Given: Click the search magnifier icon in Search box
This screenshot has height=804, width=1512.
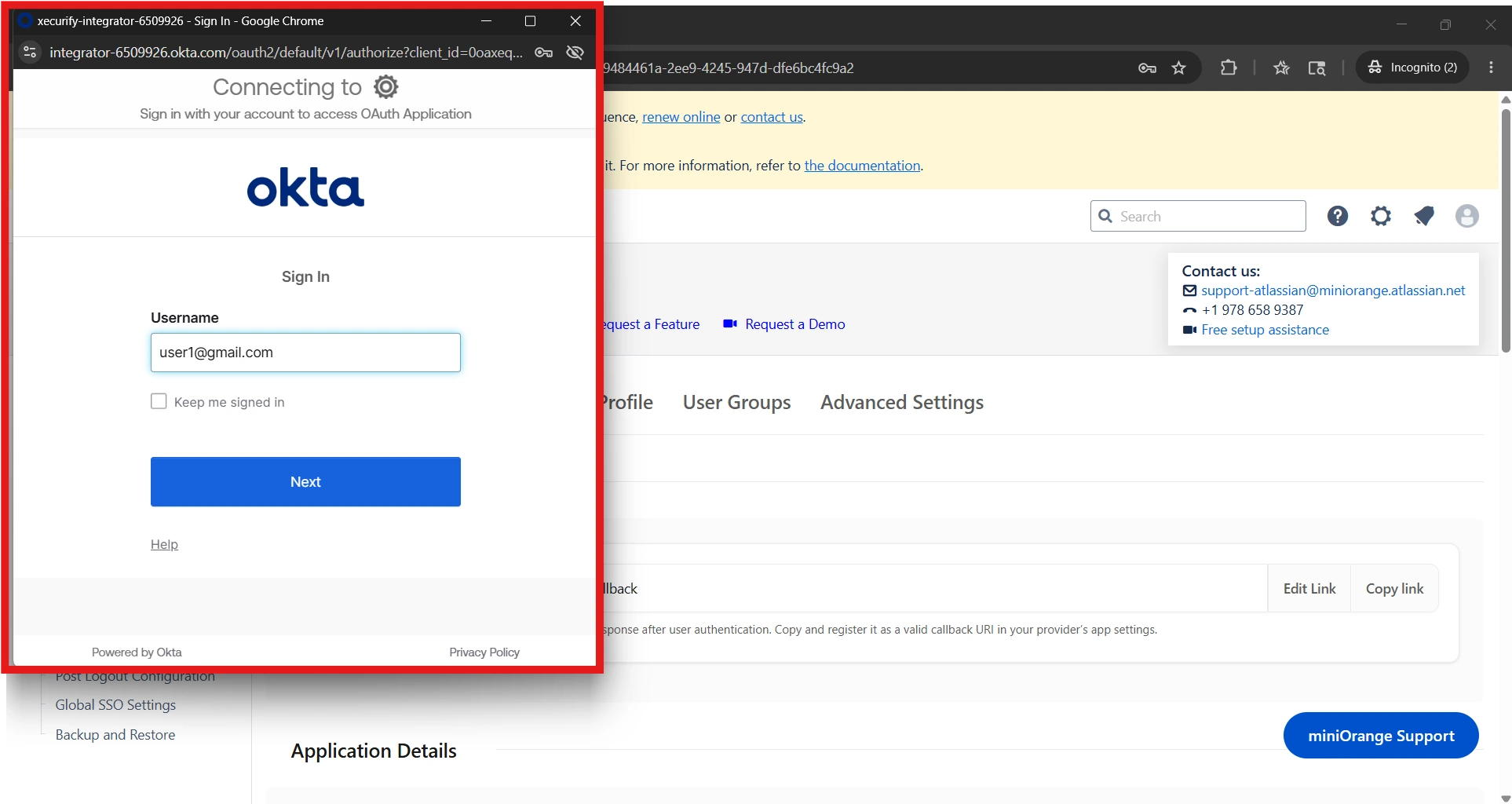Looking at the screenshot, I should [x=1105, y=216].
